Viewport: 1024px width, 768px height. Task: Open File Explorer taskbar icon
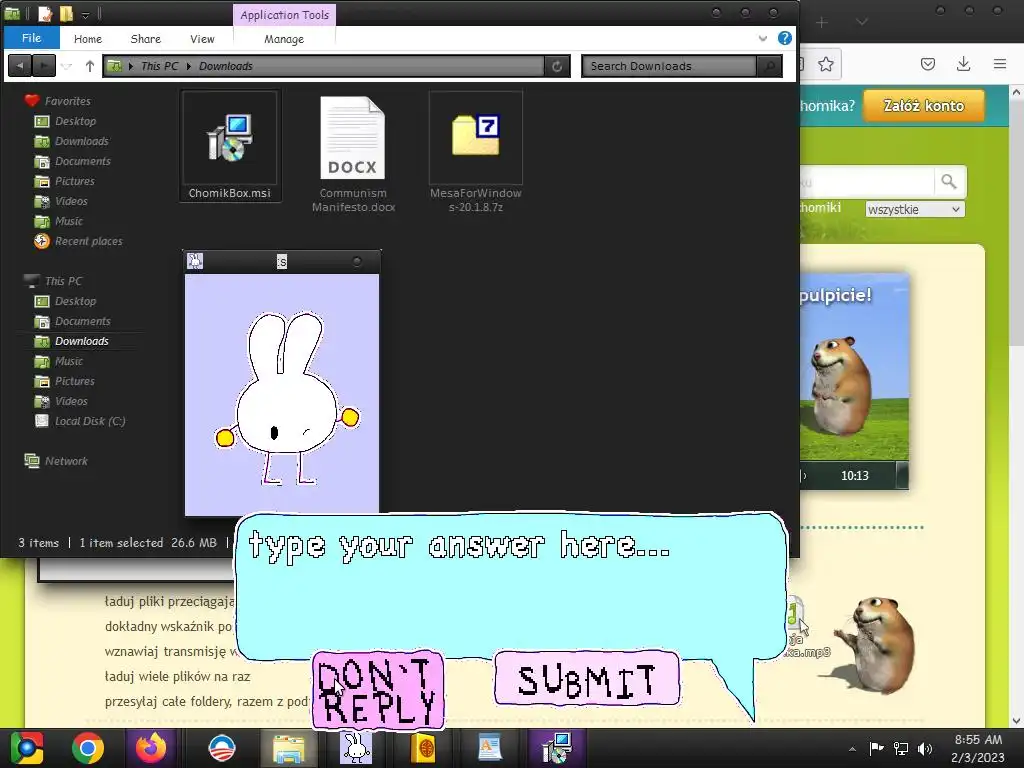click(288, 748)
